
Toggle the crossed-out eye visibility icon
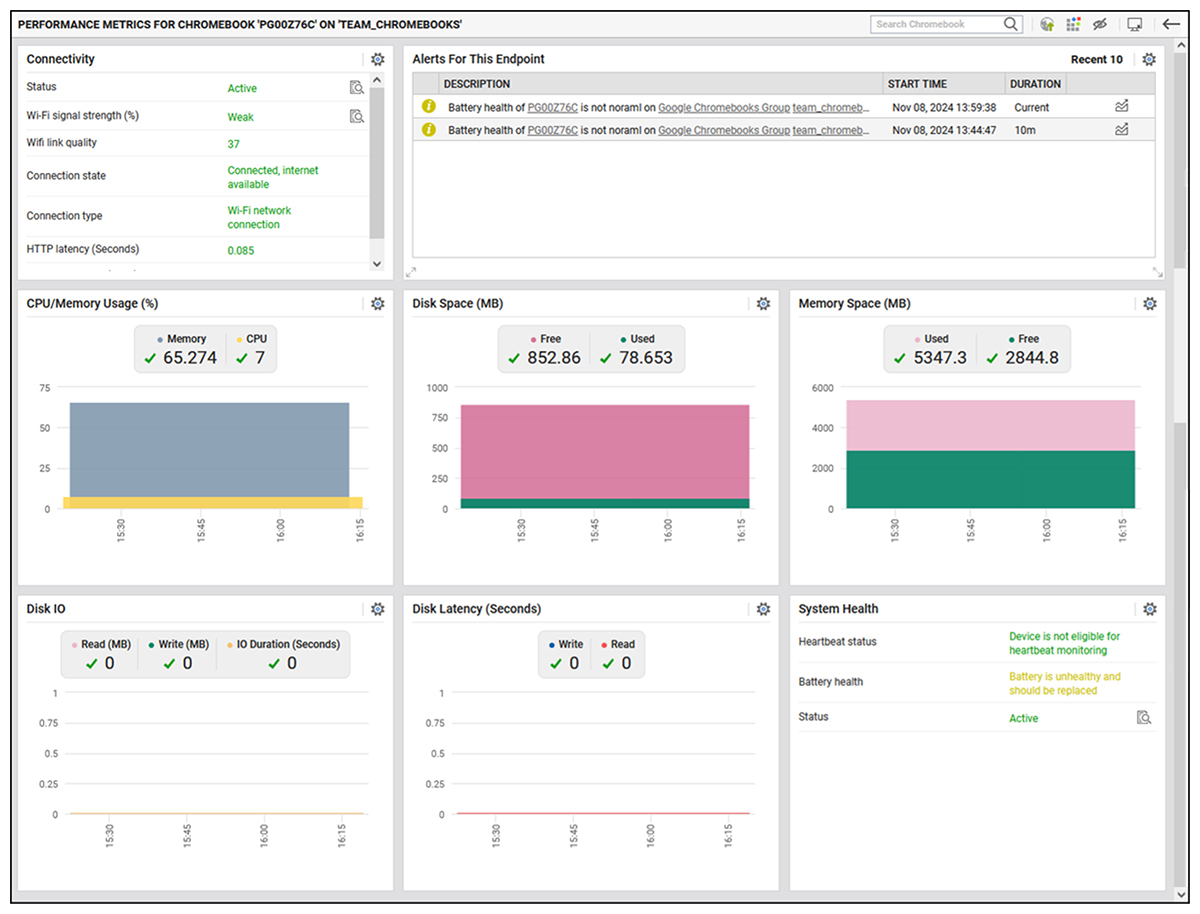(1100, 24)
